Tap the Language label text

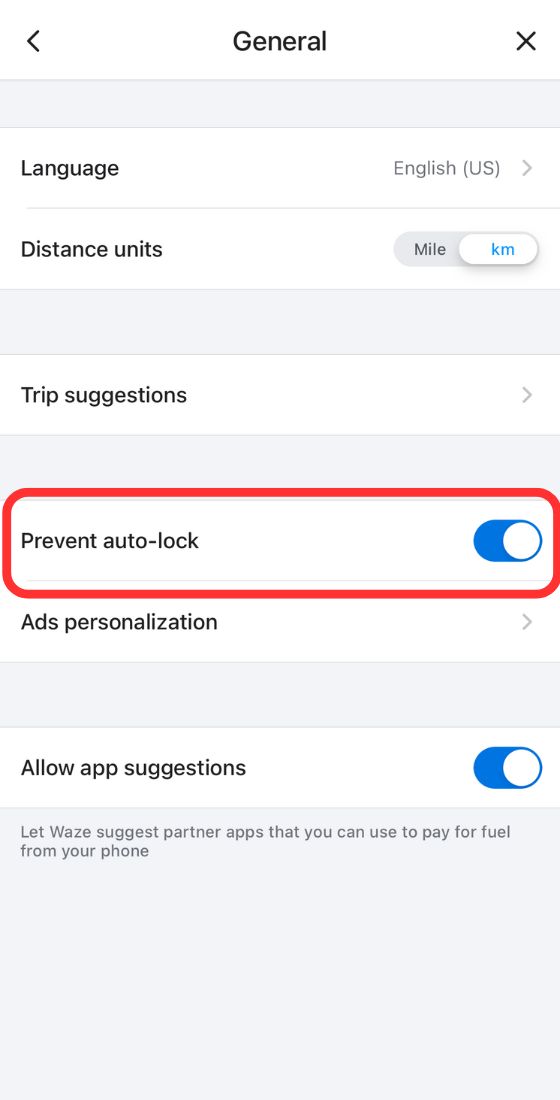pyautogui.click(x=69, y=168)
